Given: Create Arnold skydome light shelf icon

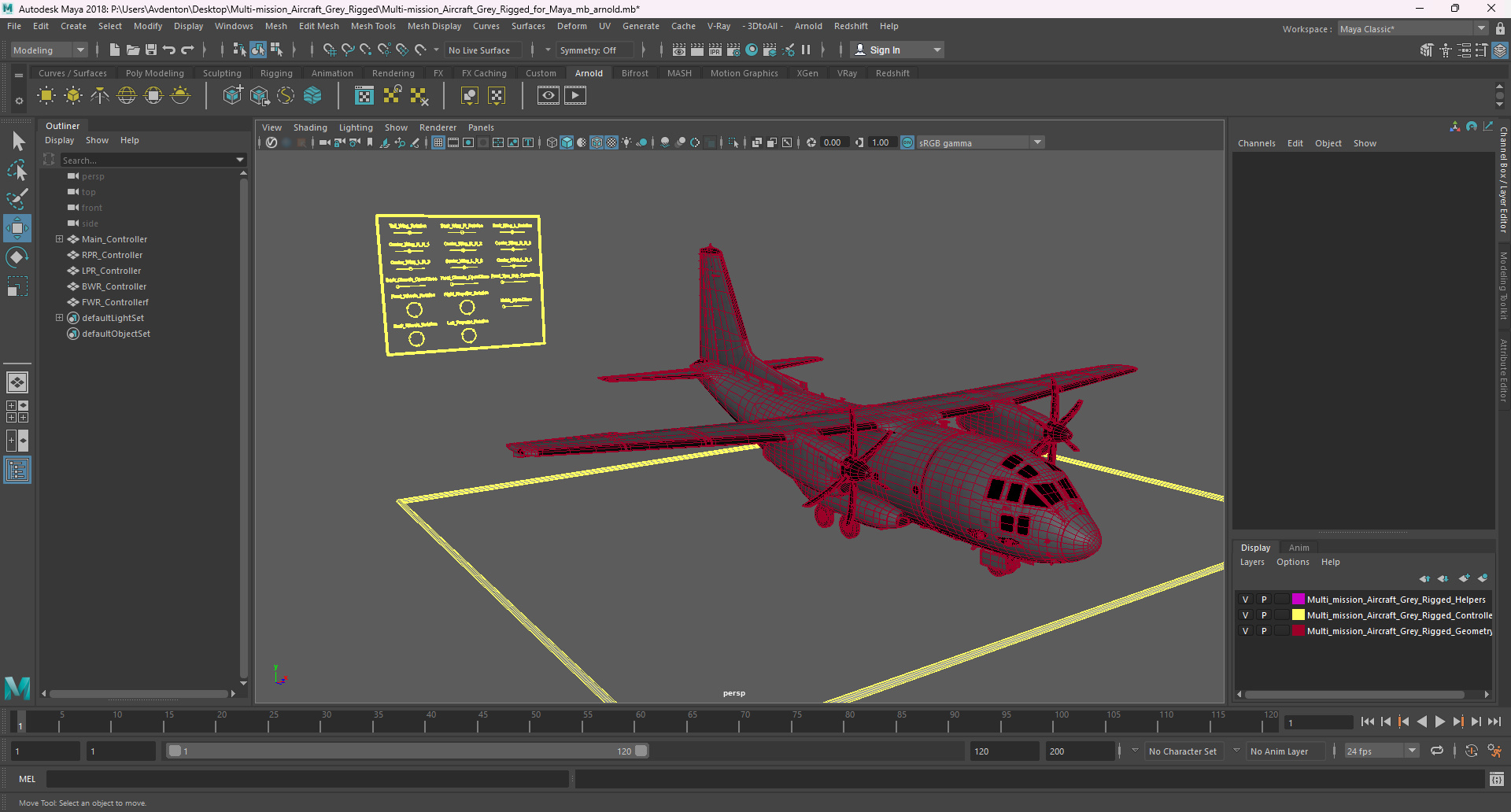Looking at the screenshot, I should (x=127, y=96).
